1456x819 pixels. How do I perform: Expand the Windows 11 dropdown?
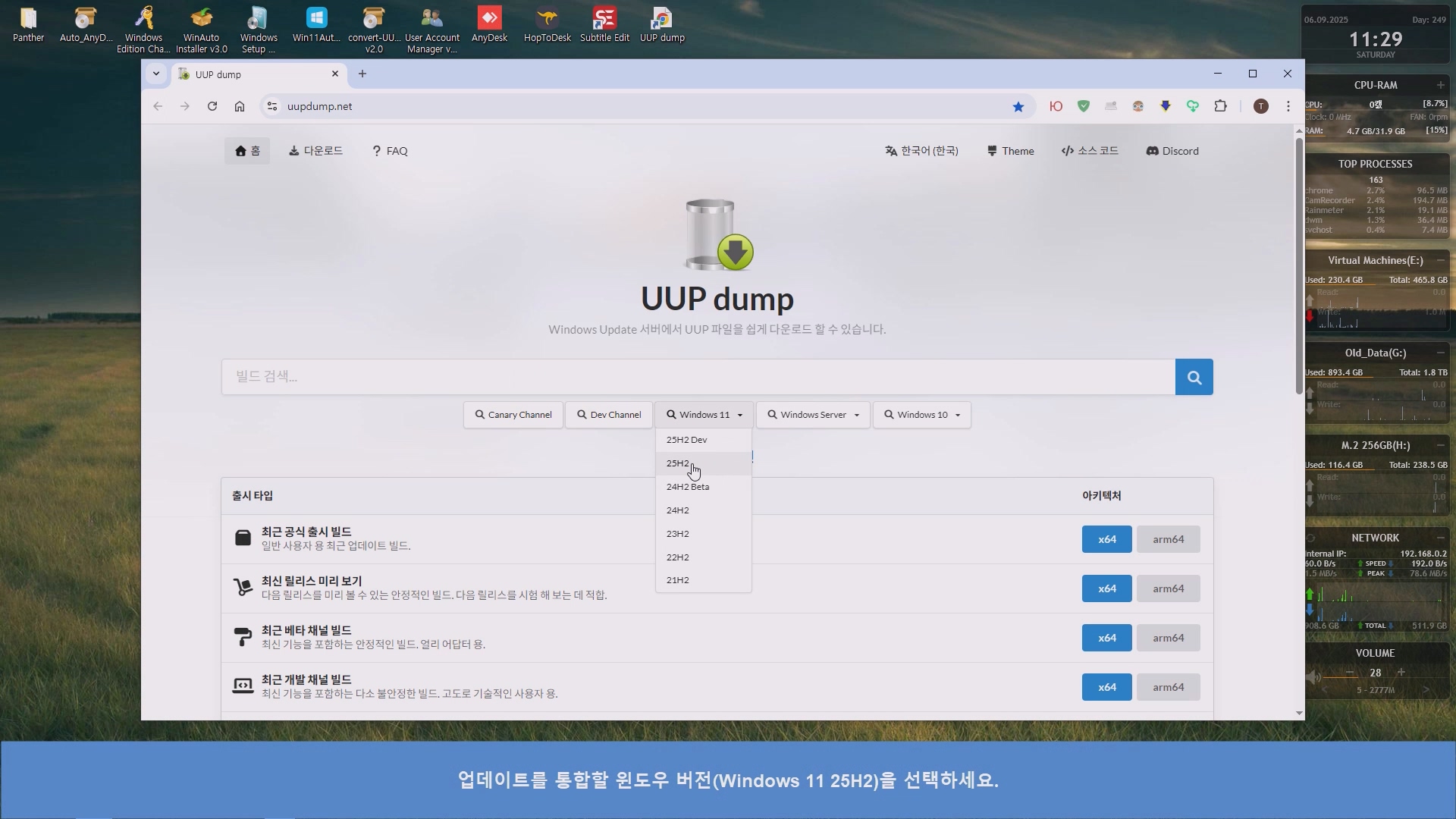point(704,415)
